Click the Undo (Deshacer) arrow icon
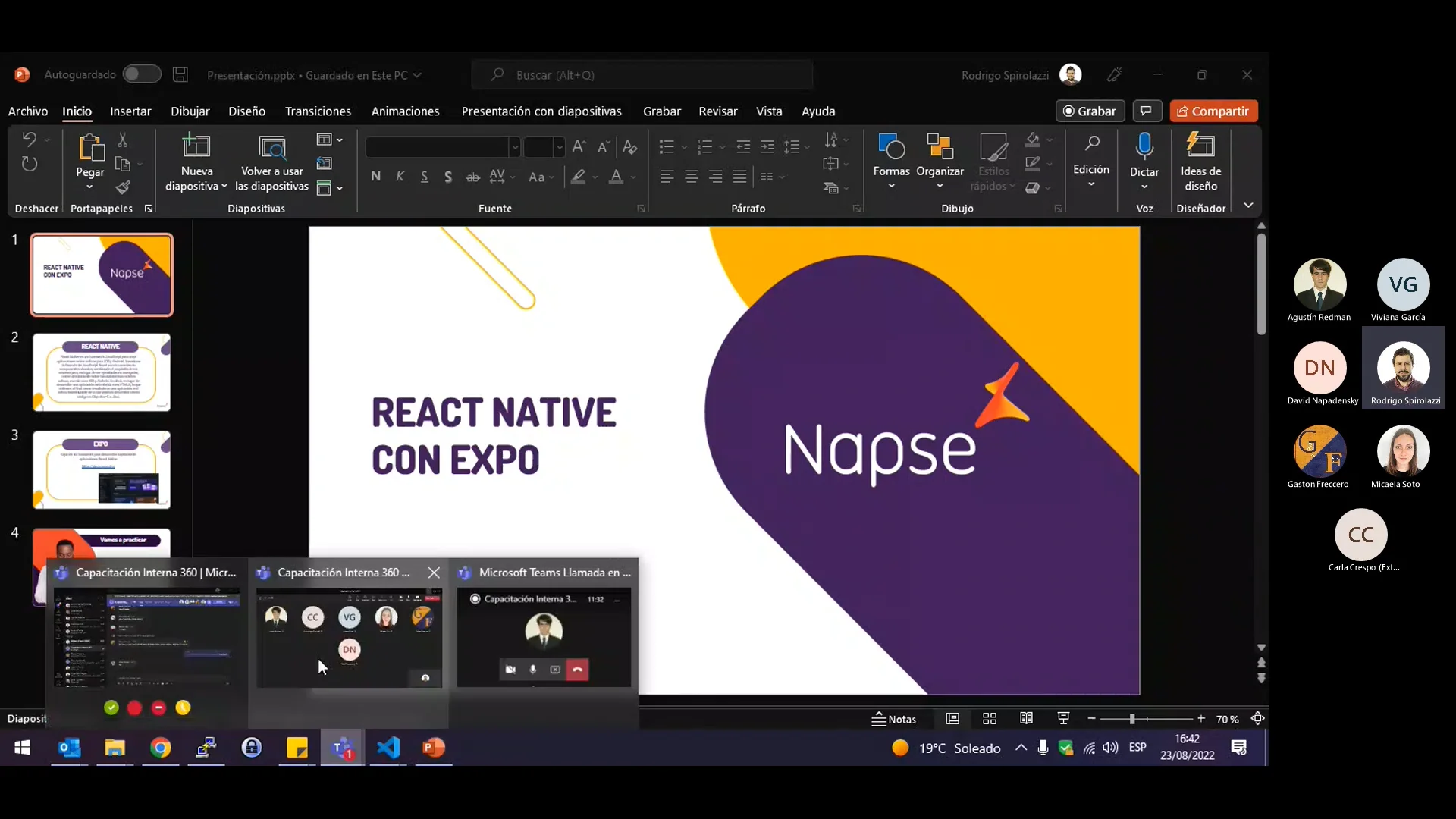Viewport: 1456px width, 819px height. pos(29,140)
